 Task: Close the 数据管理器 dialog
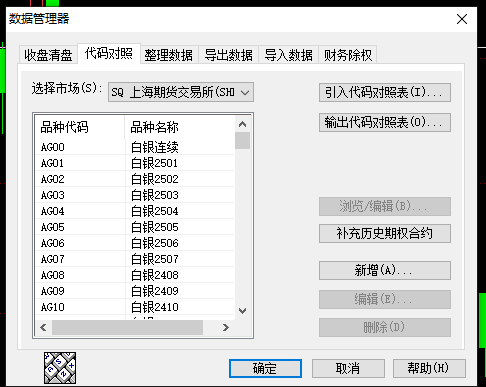click(462, 19)
